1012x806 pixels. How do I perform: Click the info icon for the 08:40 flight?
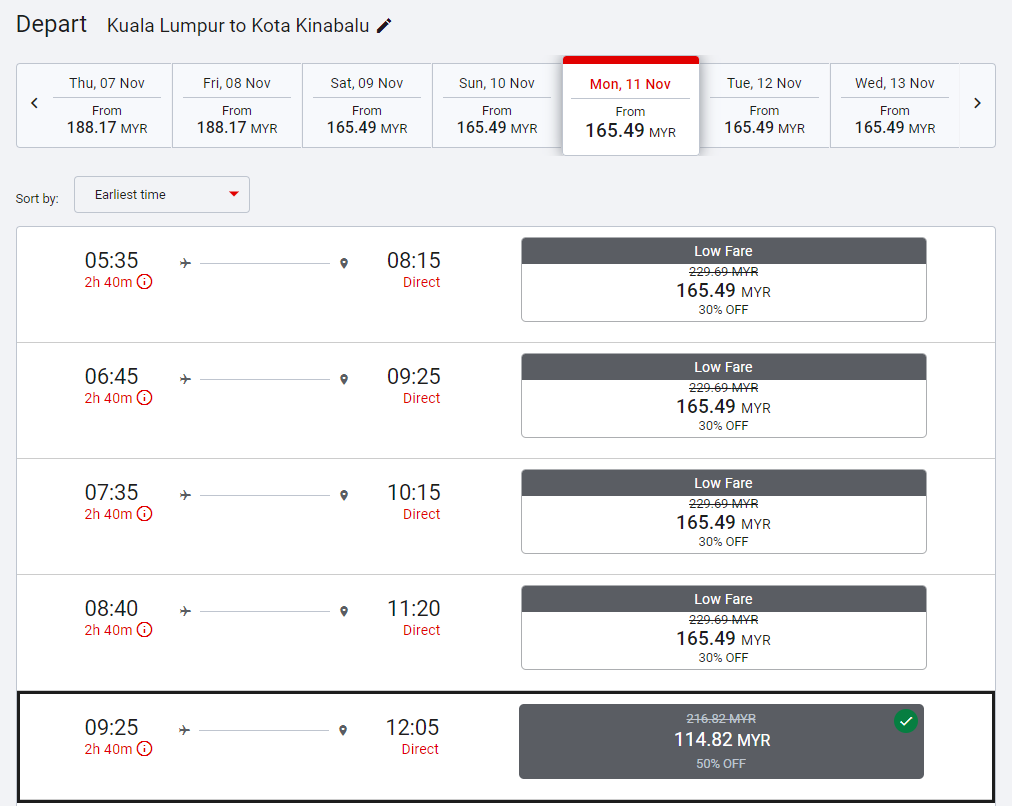tap(144, 630)
